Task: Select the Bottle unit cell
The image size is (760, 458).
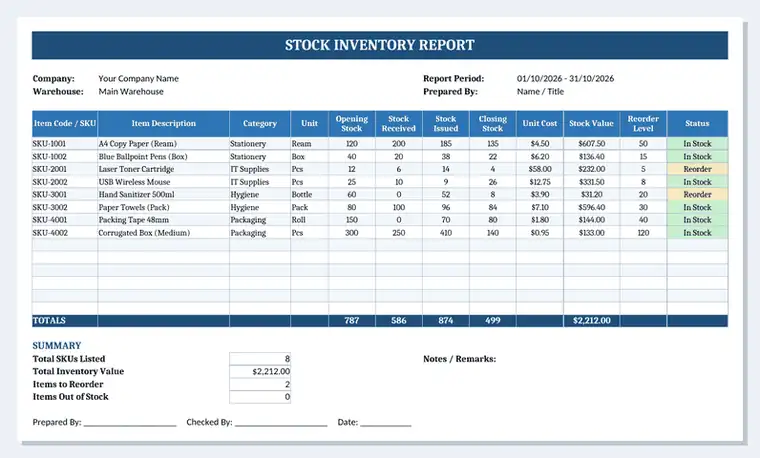Action: [x=309, y=194]
